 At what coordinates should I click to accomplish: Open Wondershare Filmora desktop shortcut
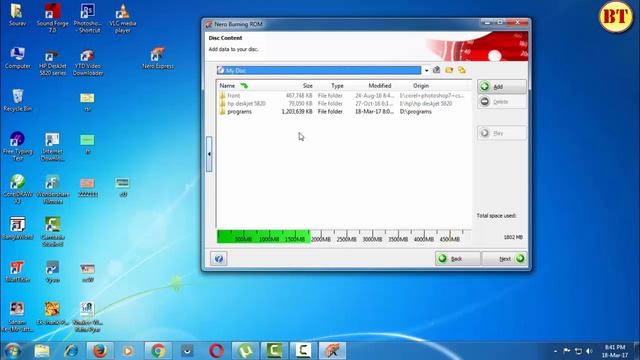tap(52, 189)
